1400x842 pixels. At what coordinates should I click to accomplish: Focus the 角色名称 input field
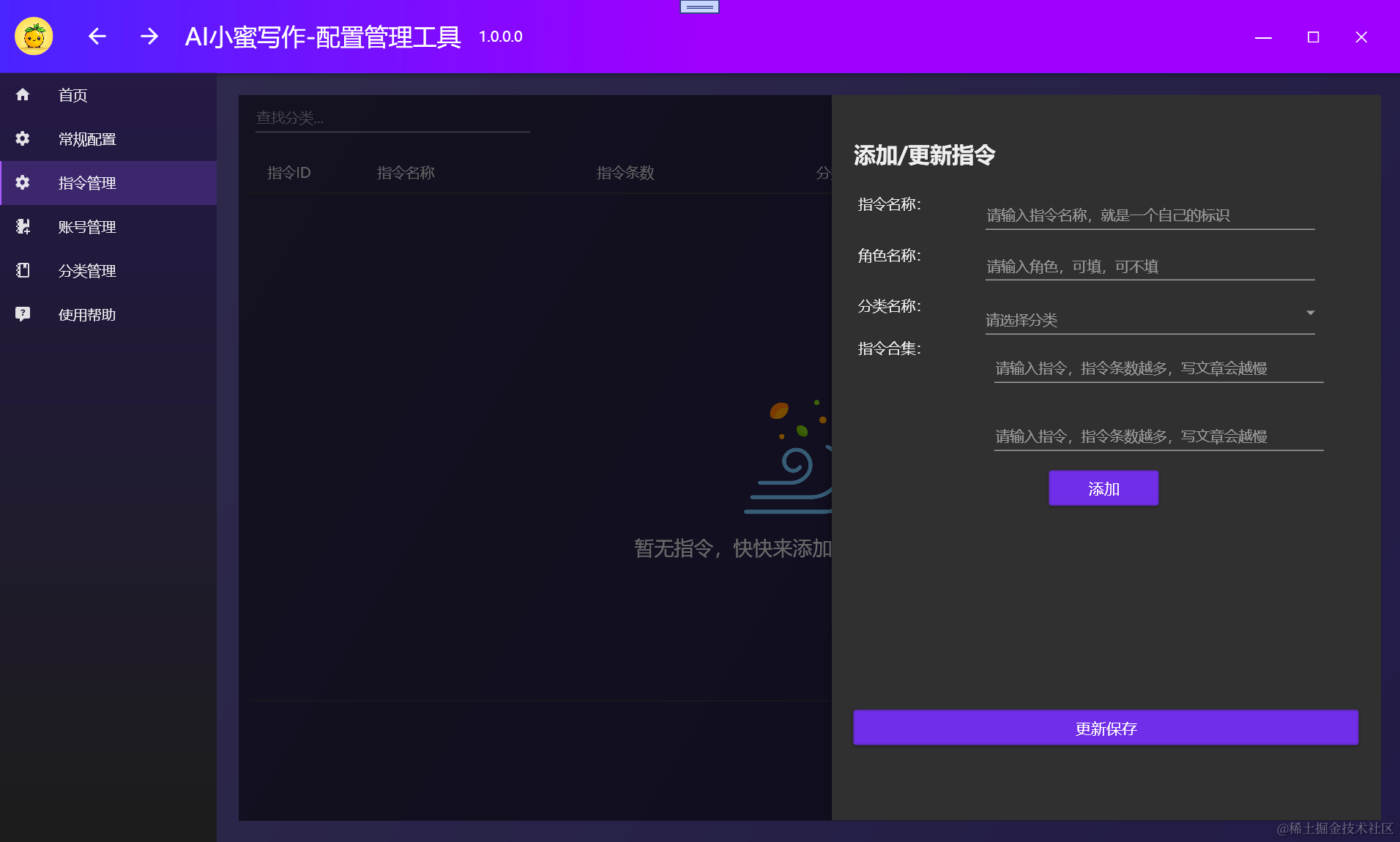point(1150,267)
